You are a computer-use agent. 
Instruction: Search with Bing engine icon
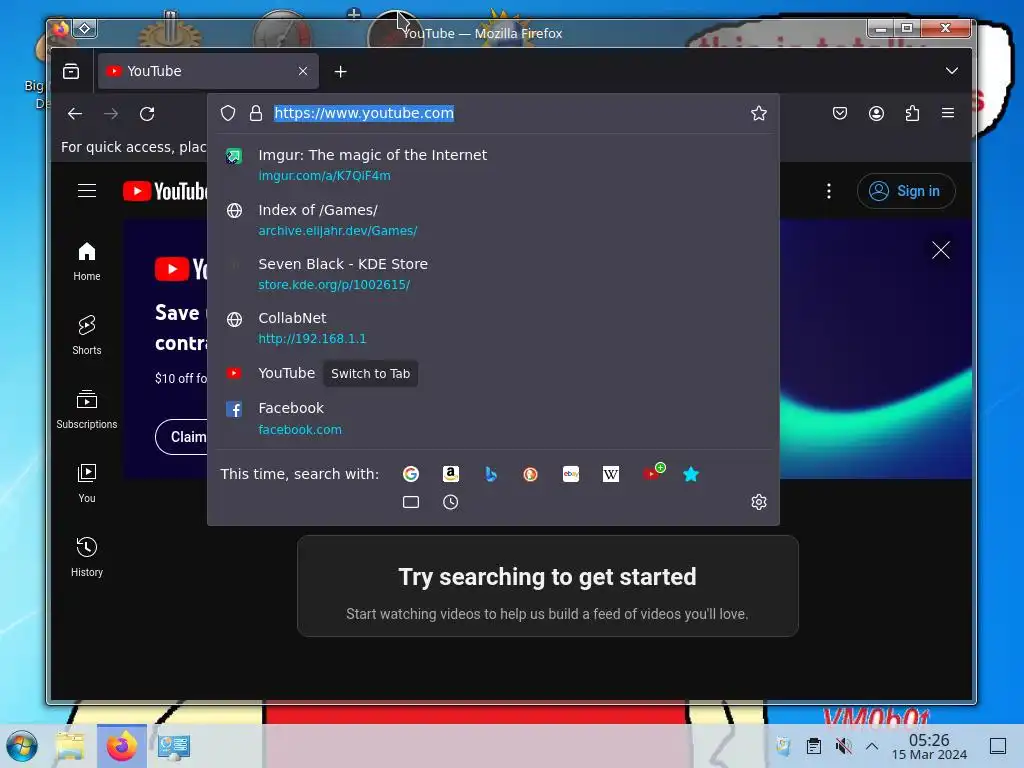[x=491, y=474]
